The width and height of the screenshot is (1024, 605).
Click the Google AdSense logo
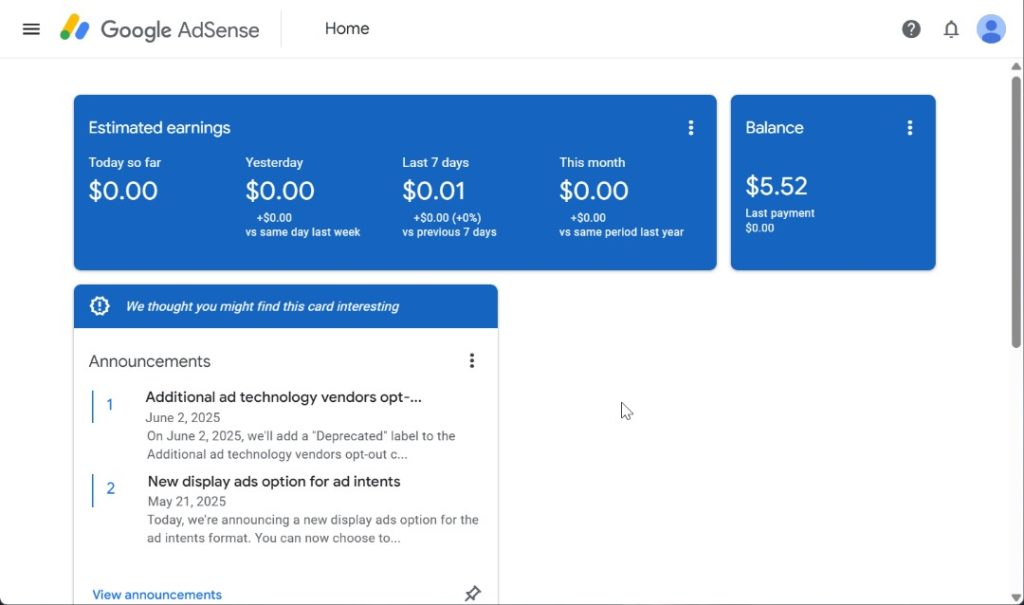[160, 29]
